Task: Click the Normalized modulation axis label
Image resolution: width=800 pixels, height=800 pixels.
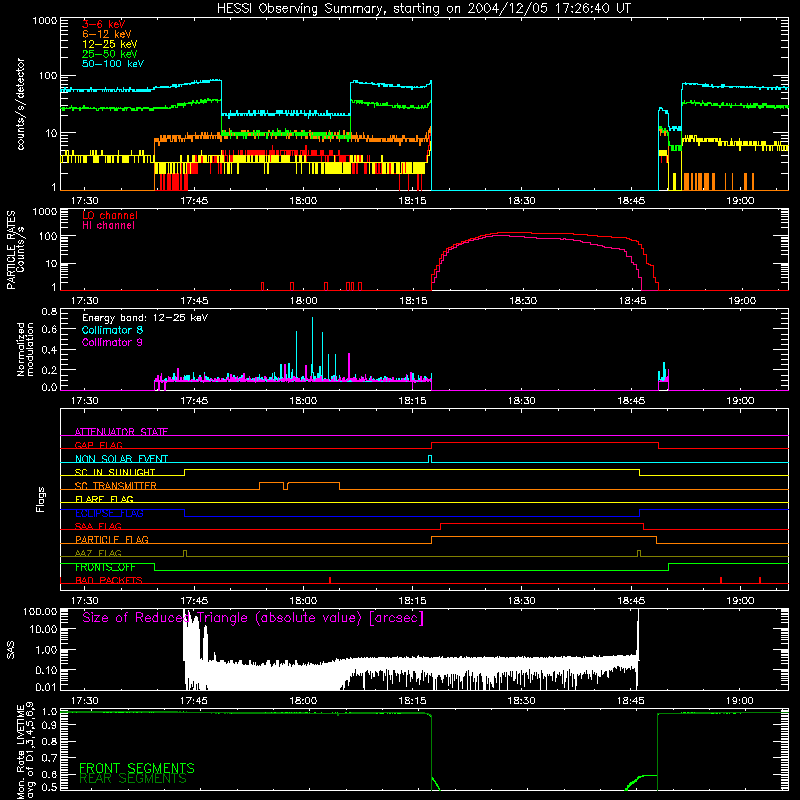Action: 25,349
